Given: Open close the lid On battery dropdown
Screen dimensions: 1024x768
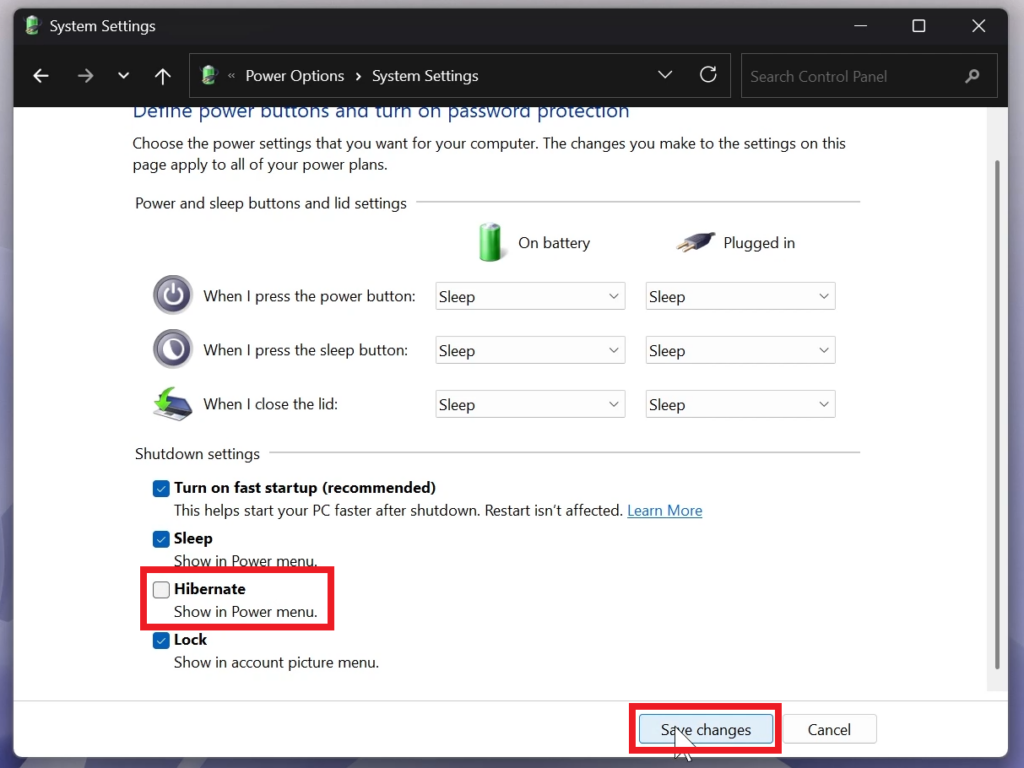Looking at the screenshot, I should coord(530,405).
